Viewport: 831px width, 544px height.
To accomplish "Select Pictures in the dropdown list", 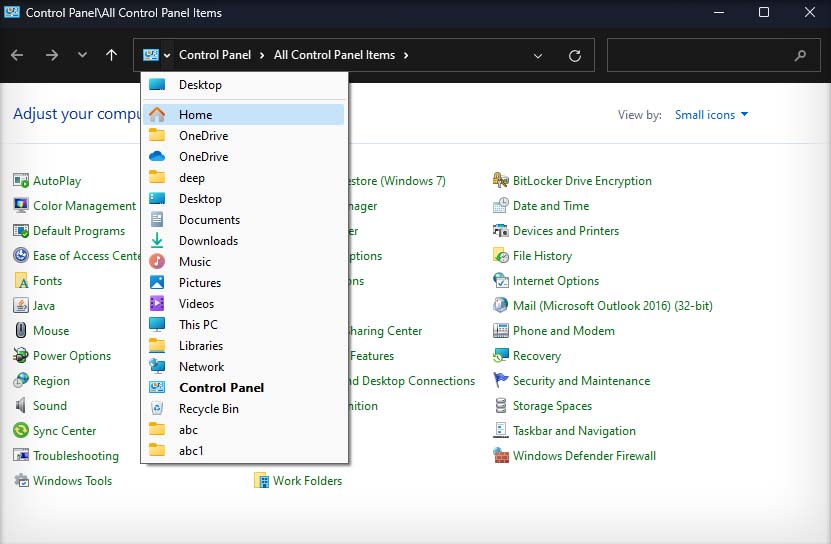I will pyautogui.click(x=244, y=283).
